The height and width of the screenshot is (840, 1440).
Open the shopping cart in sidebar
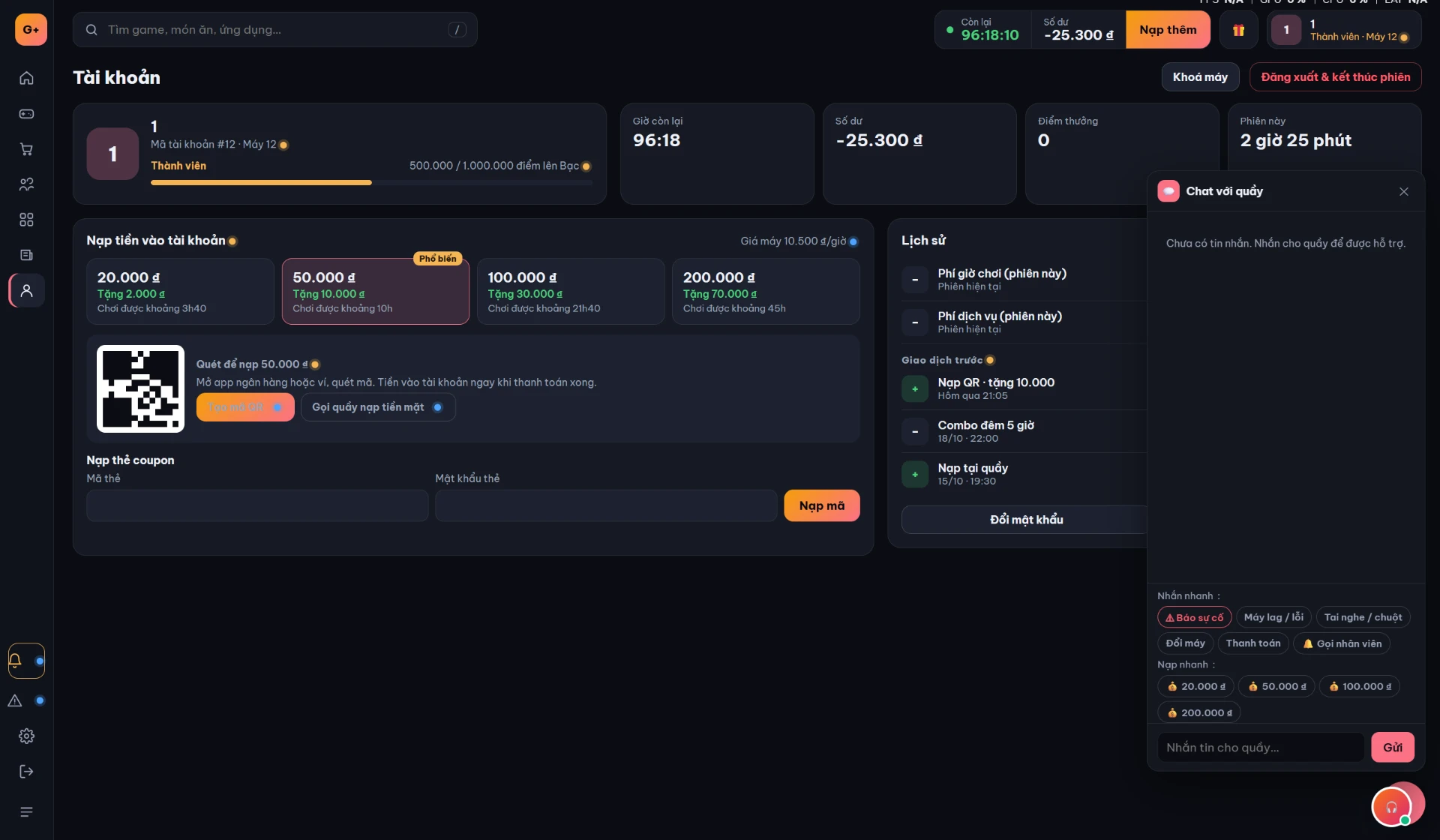click(x=26, y=149)
